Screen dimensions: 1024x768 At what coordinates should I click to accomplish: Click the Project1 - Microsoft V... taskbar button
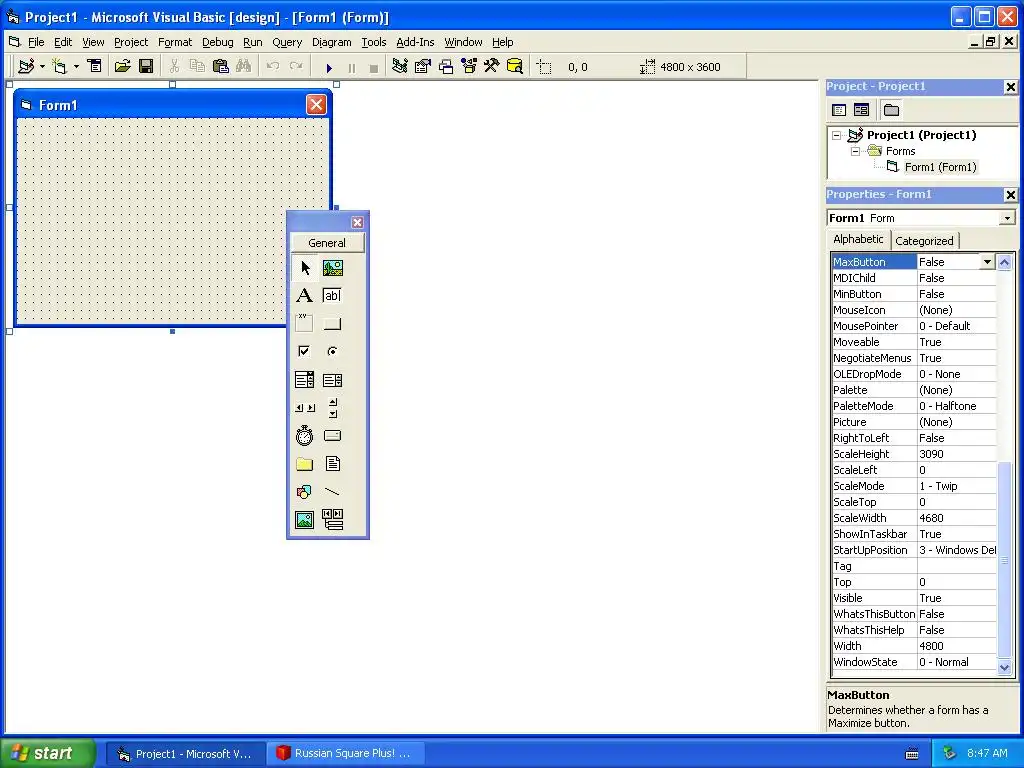coord(185,754)
